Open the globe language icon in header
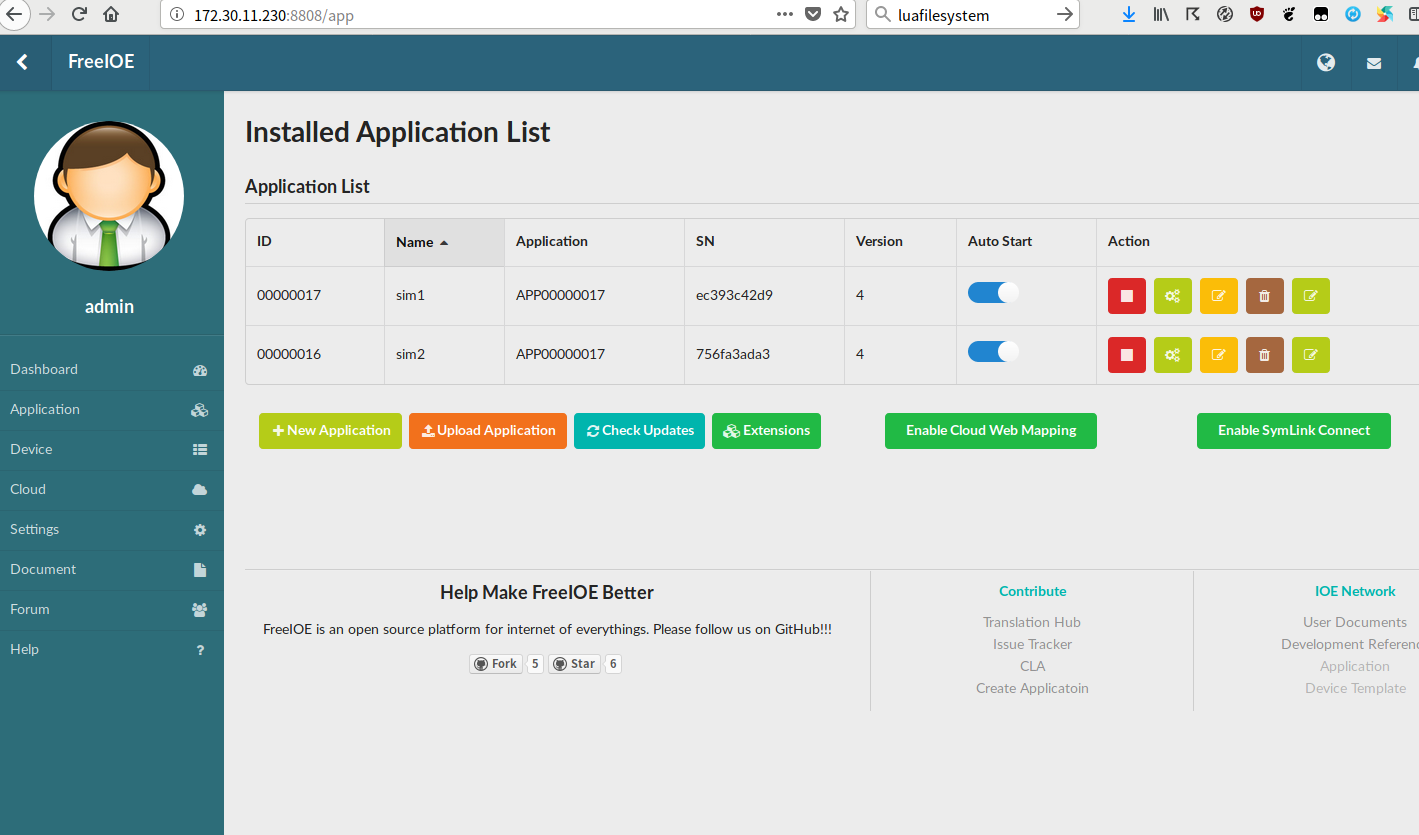 pyautogui.click(x=1326, y=62)
